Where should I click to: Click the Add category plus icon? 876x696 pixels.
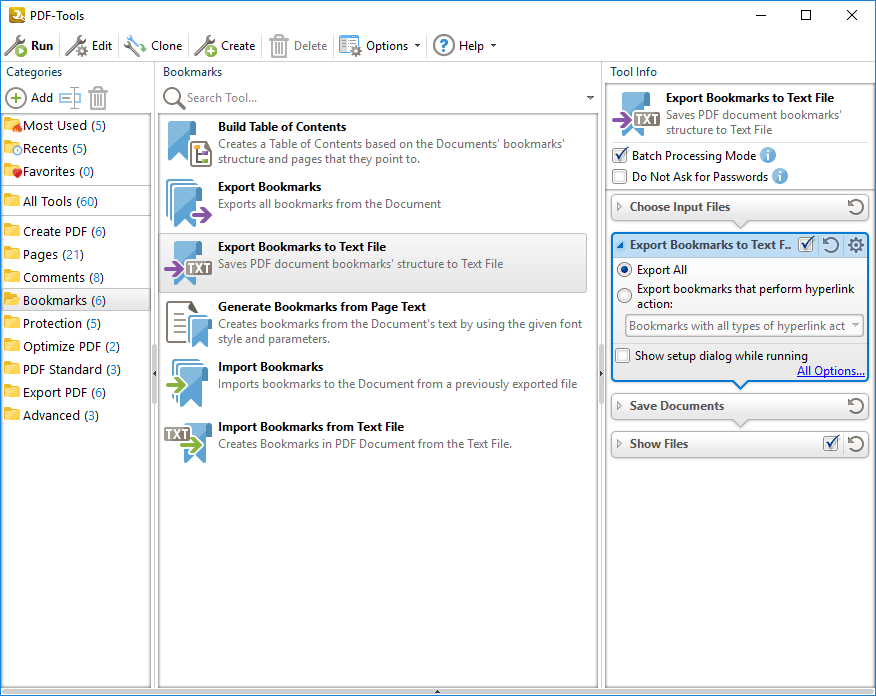click(17, 98)
